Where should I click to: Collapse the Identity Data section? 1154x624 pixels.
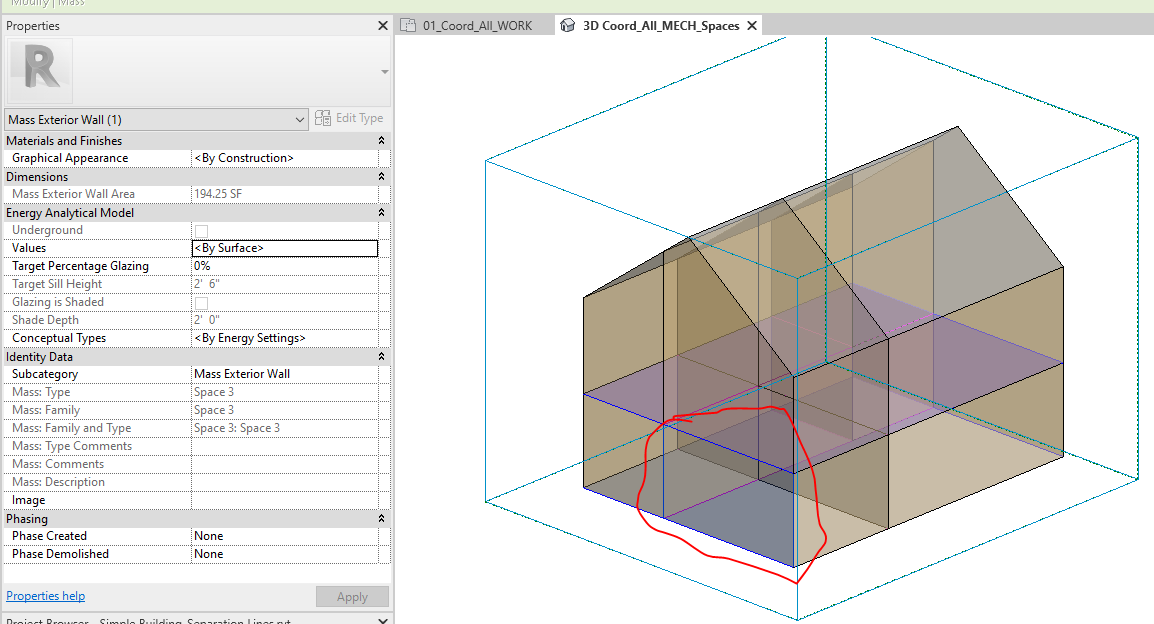coord(381,356)
